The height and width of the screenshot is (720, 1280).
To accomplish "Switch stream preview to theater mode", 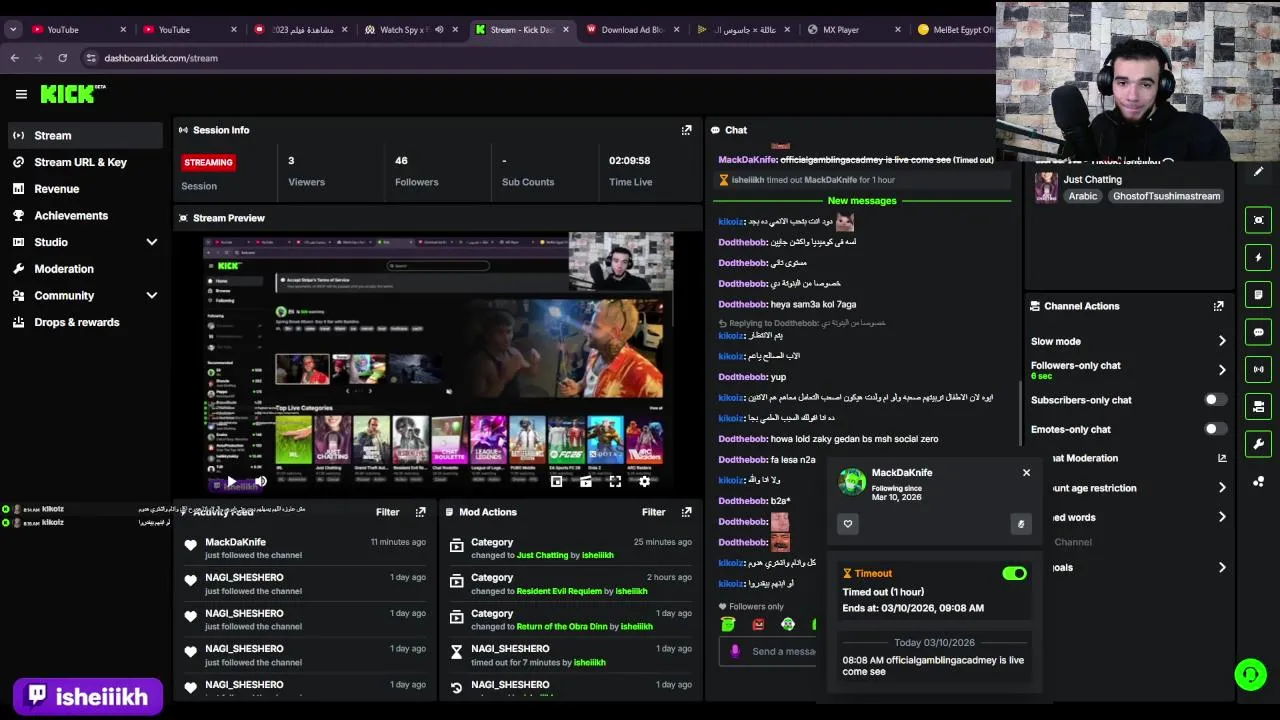I will click(586, 482).
